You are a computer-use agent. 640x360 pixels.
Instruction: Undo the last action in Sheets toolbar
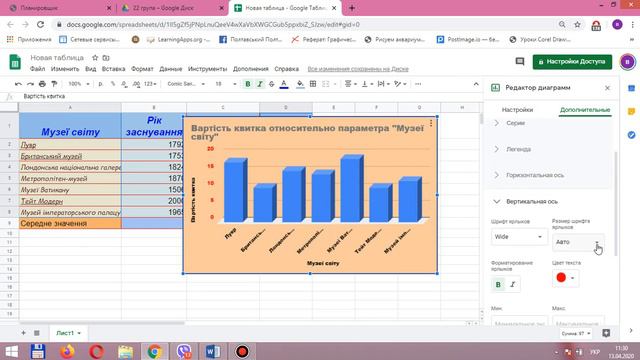[x=18, y=84]
